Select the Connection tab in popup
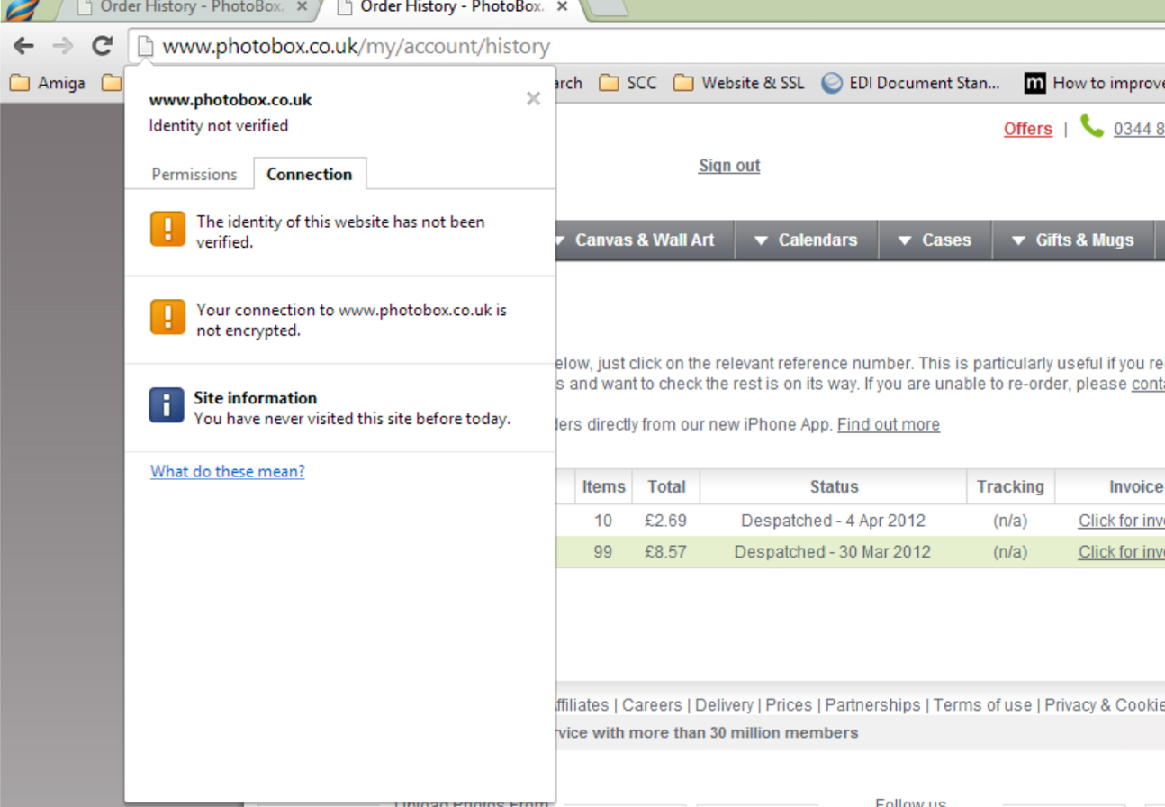This screenshot has width=1165, height=807. coord(309,174)
